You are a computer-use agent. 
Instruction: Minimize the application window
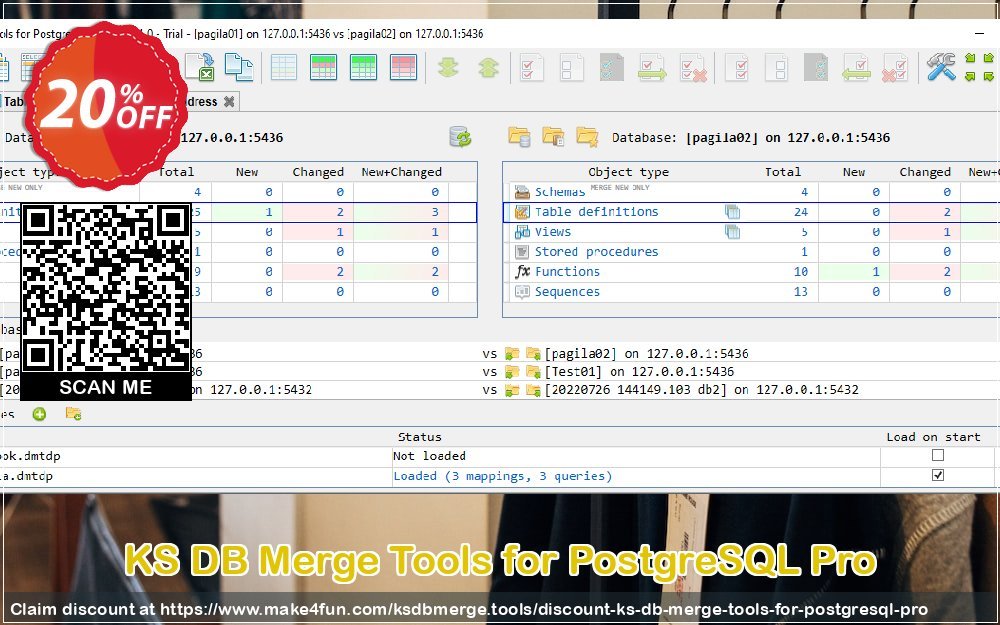pyautogui.click(x=979, y=33)
